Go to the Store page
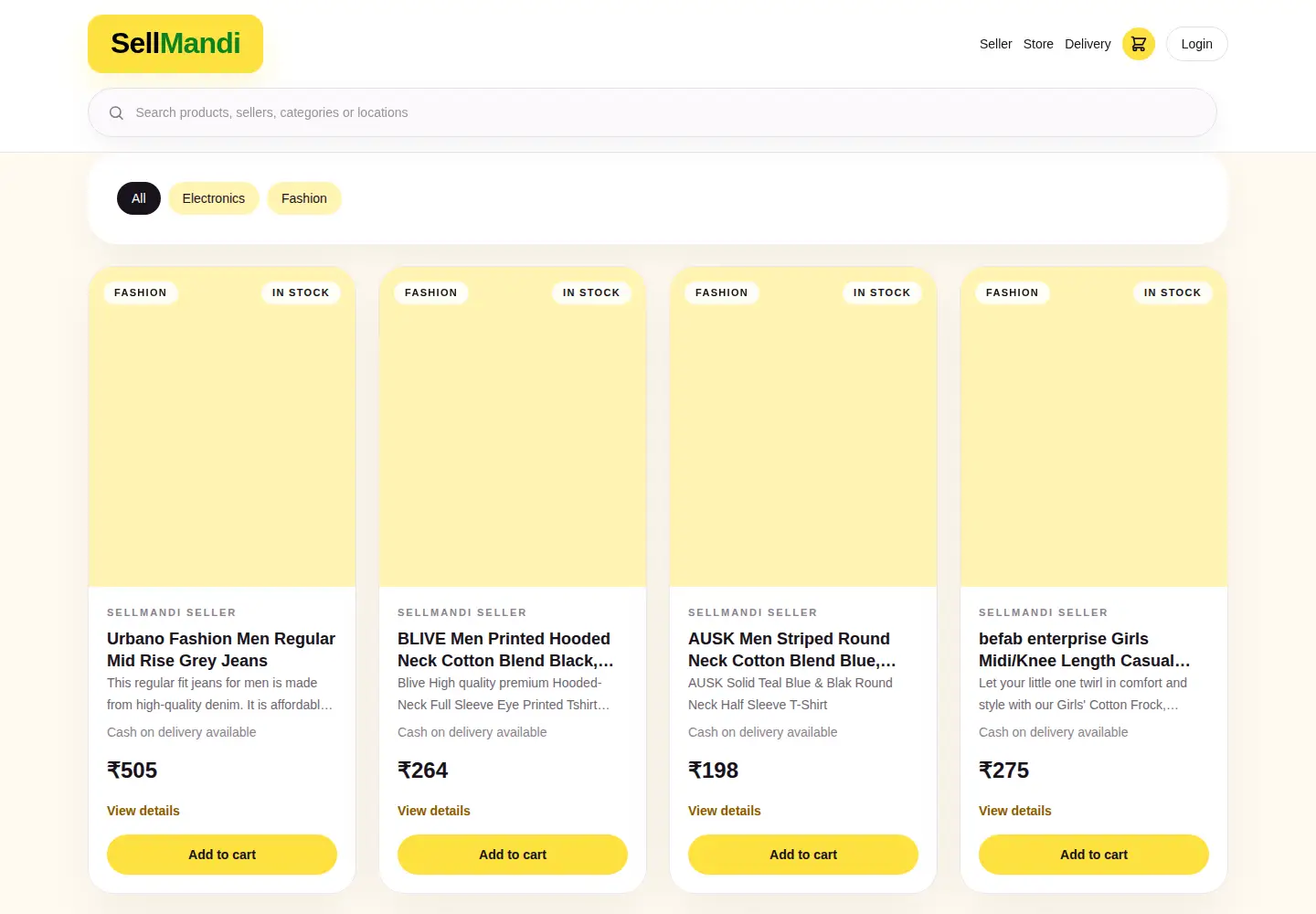The width and height of the screenshot is (1316, 914). coord(1038,44)
